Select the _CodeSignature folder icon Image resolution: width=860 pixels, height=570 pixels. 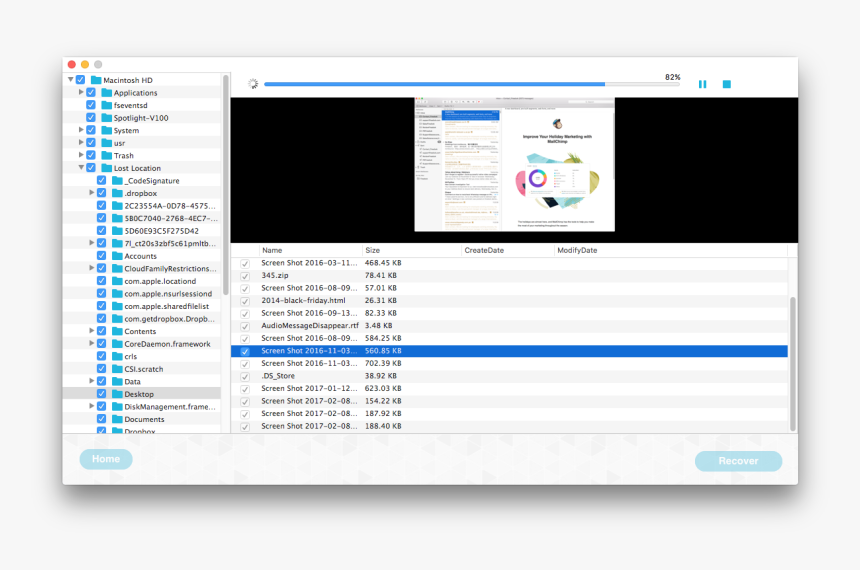(117, 180)
